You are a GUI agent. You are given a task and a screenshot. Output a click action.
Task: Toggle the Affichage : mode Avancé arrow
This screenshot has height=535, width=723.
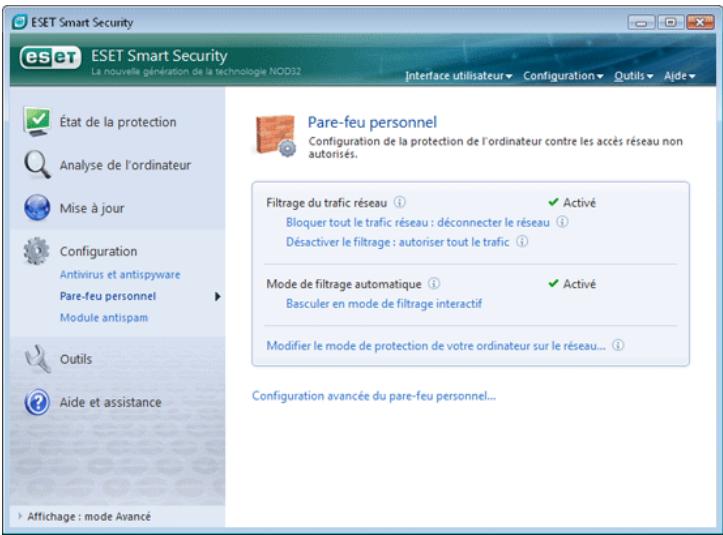coord(19,516)
